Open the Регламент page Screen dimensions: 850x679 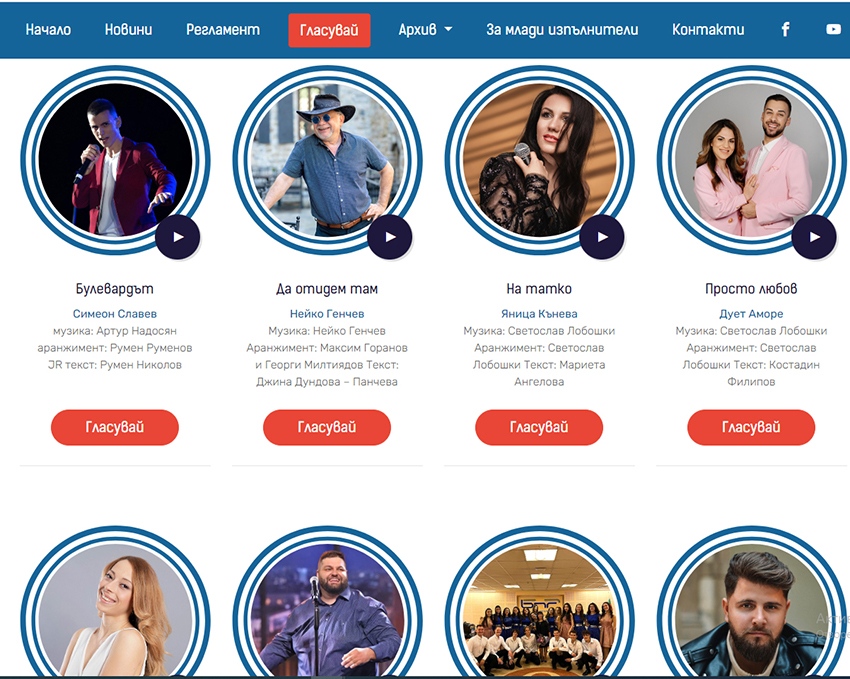click(223, 29)
